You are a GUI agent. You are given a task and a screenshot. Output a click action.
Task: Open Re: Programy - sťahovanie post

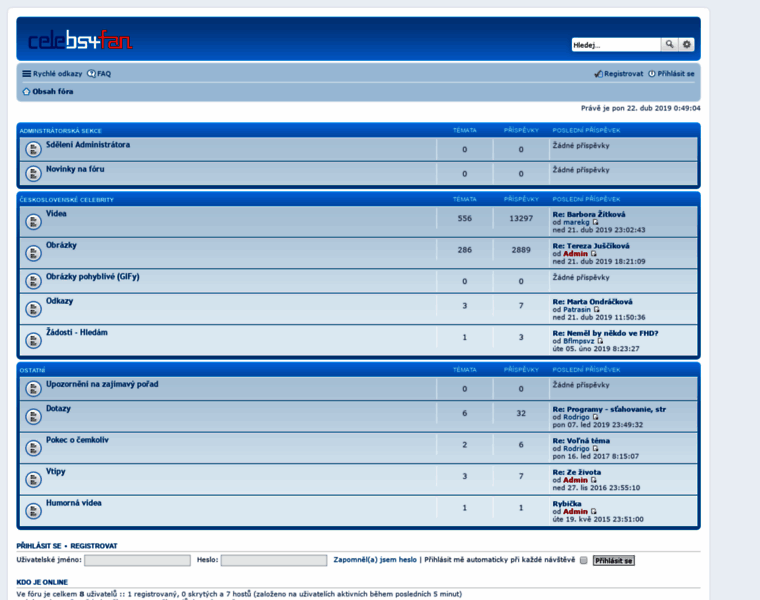[x=609, y=409]
